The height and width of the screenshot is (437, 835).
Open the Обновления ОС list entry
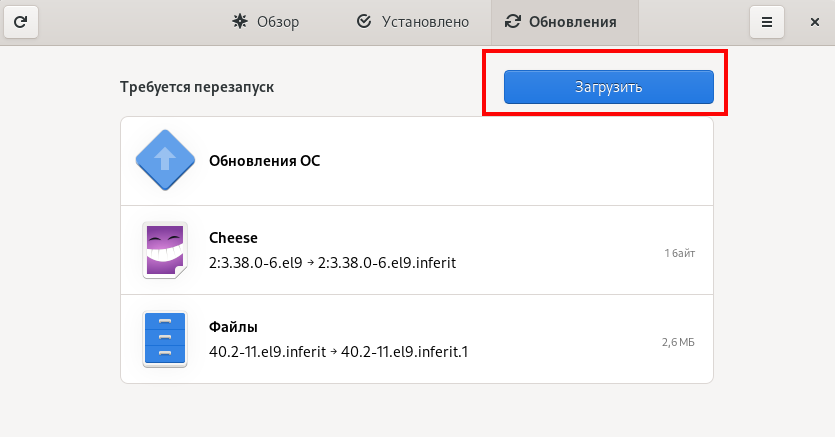tap(264, 160)
